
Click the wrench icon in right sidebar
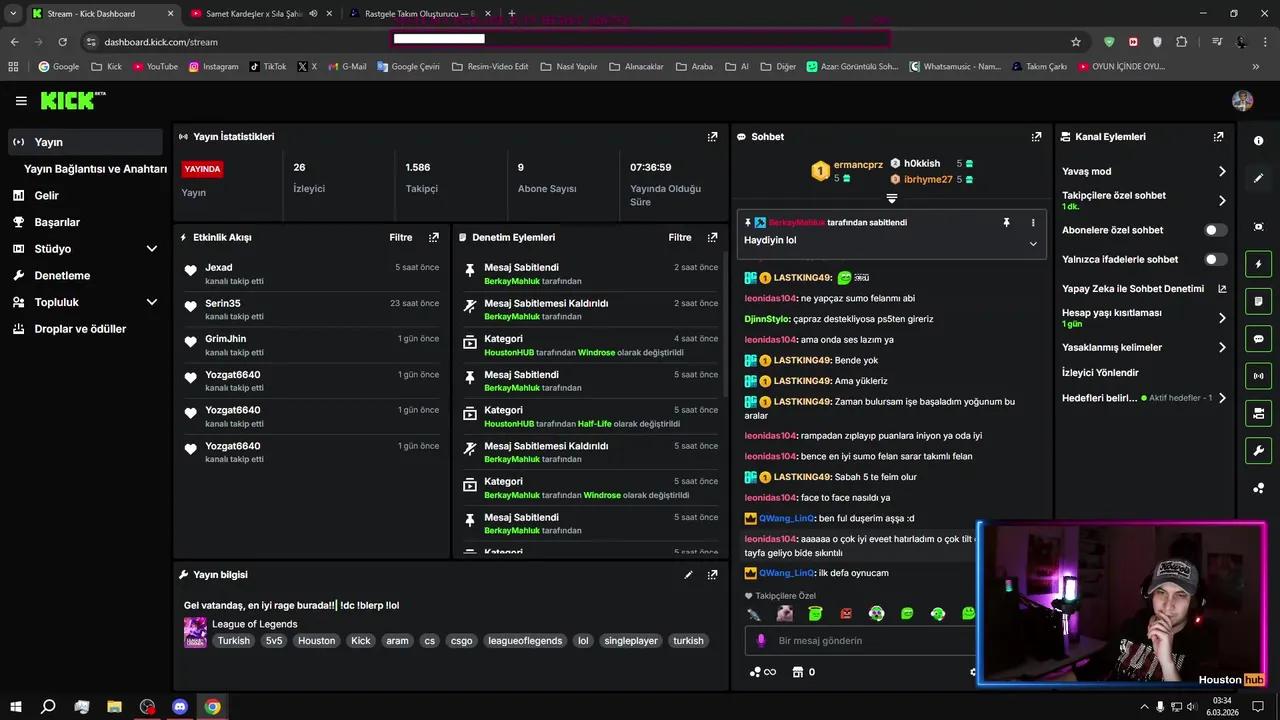(1258, 450)
